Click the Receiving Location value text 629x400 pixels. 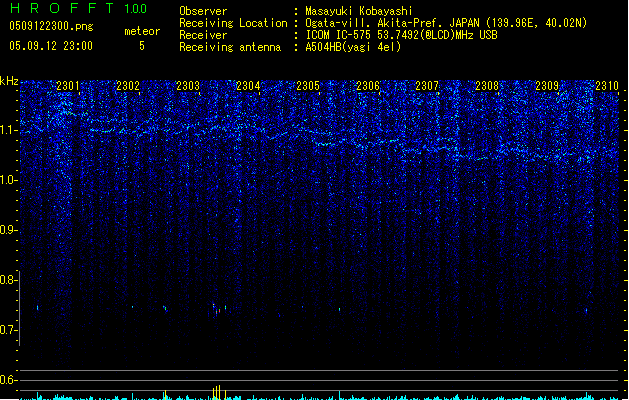[x=446, y=23]
